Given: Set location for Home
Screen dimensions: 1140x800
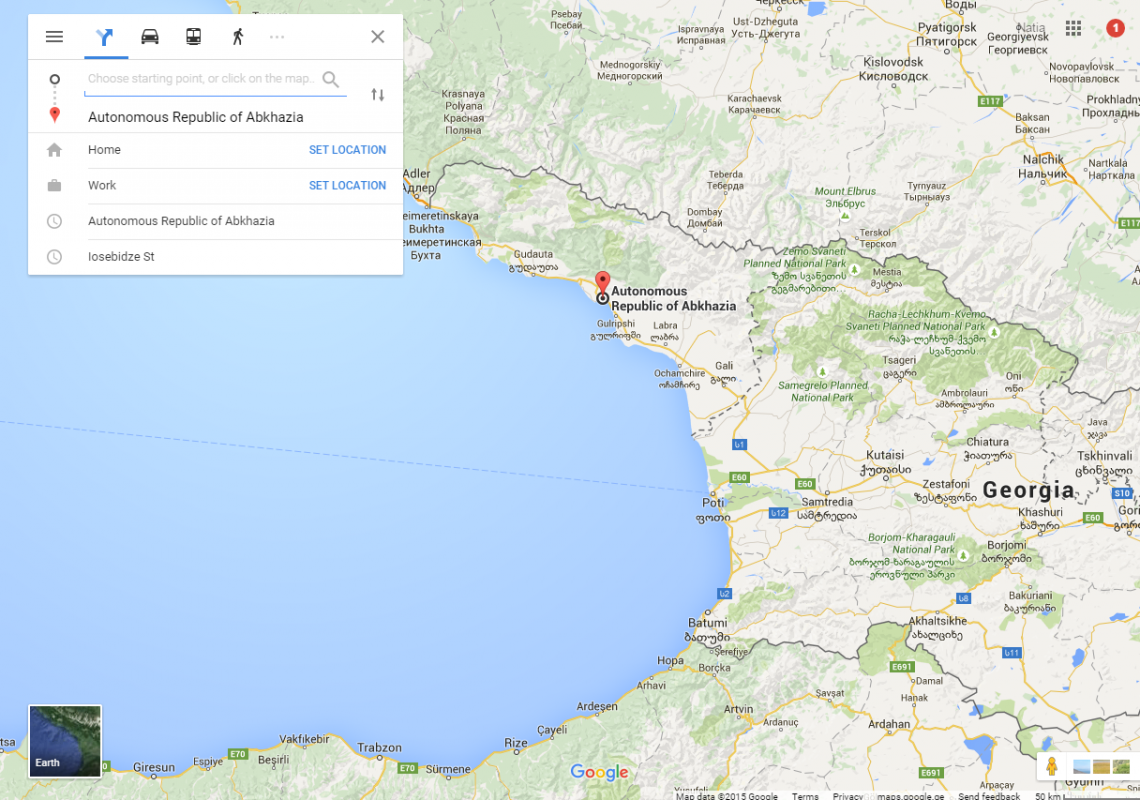Looking at the screenshot, I should [348, 150].
